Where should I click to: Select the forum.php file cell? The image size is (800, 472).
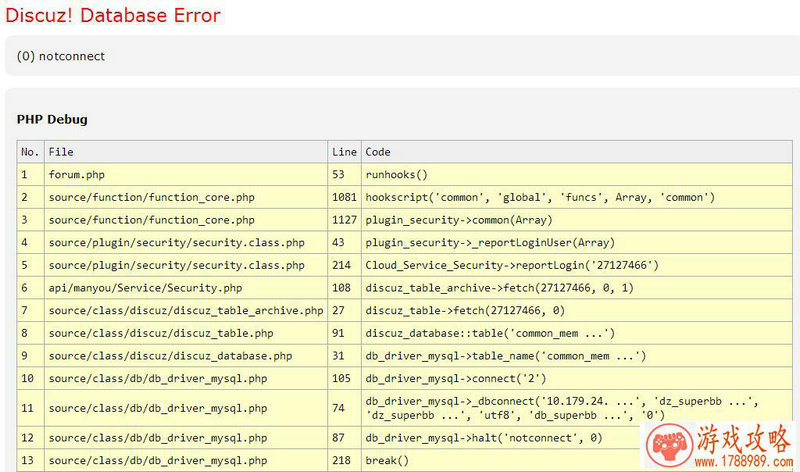[77, 174]
